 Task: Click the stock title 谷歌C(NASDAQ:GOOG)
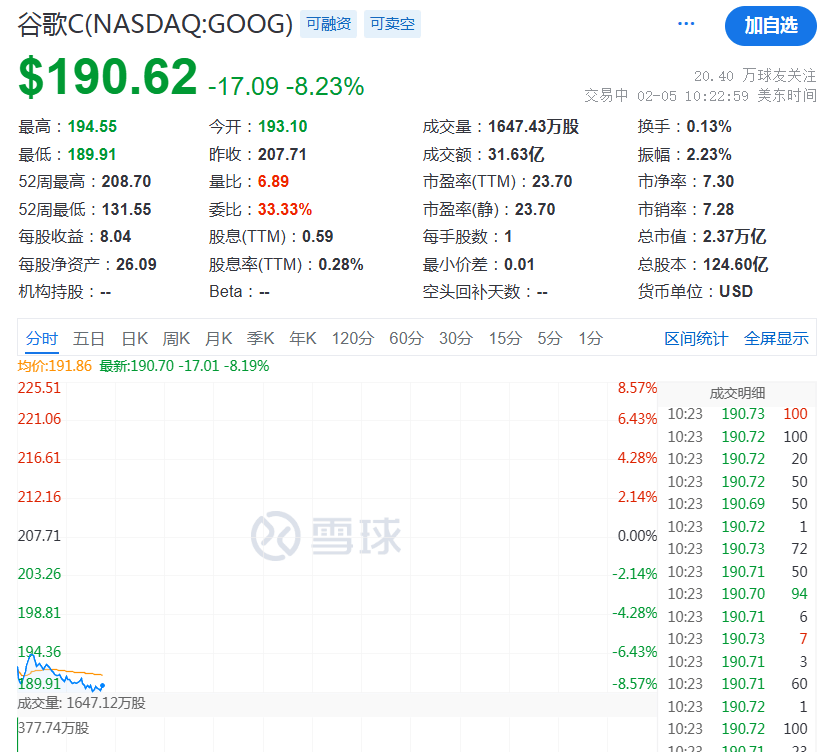tap(150, 23)
